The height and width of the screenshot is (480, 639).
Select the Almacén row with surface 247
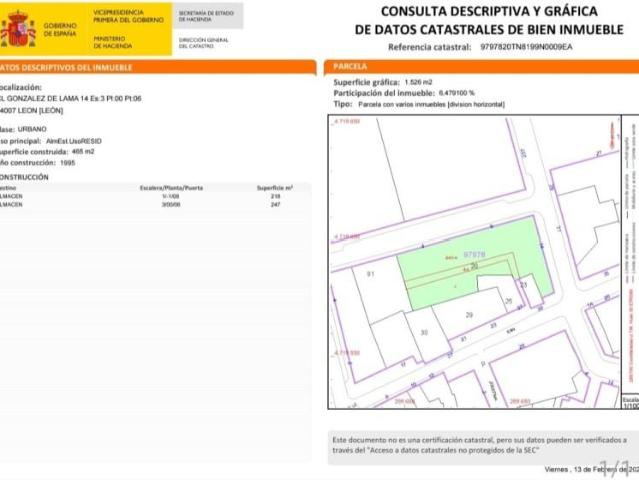(150, 205)
